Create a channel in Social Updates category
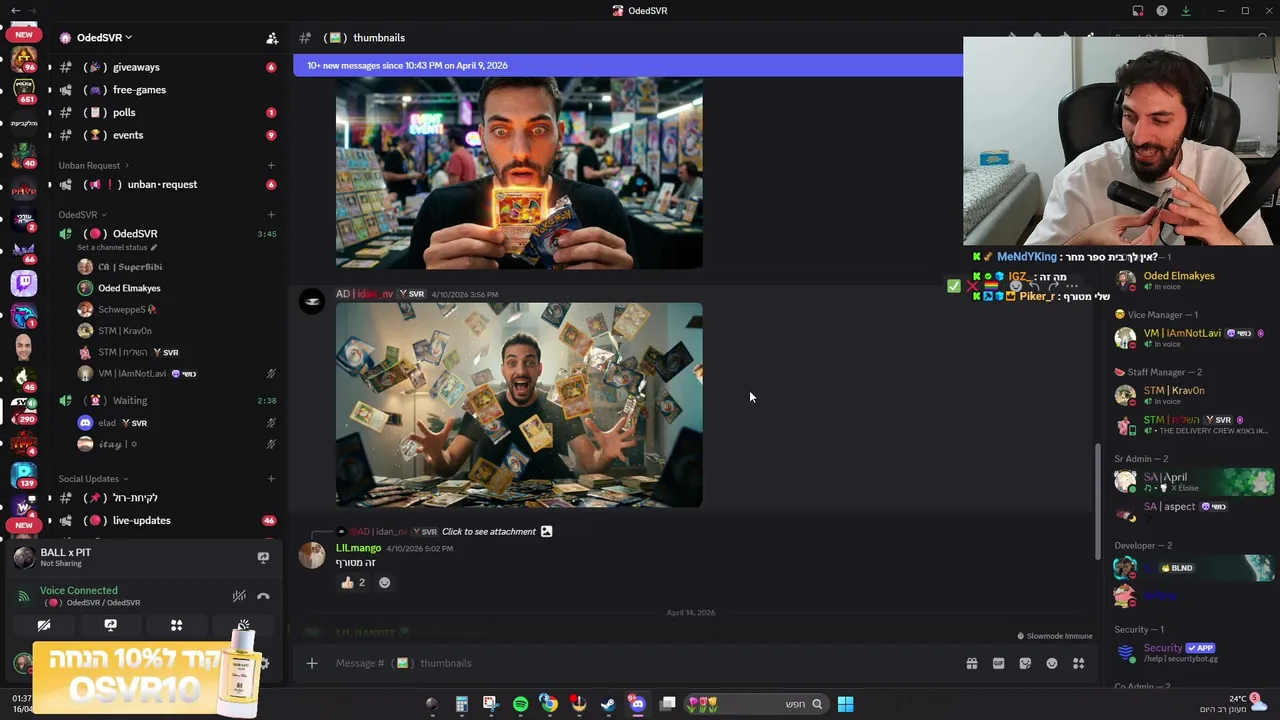 271,478
